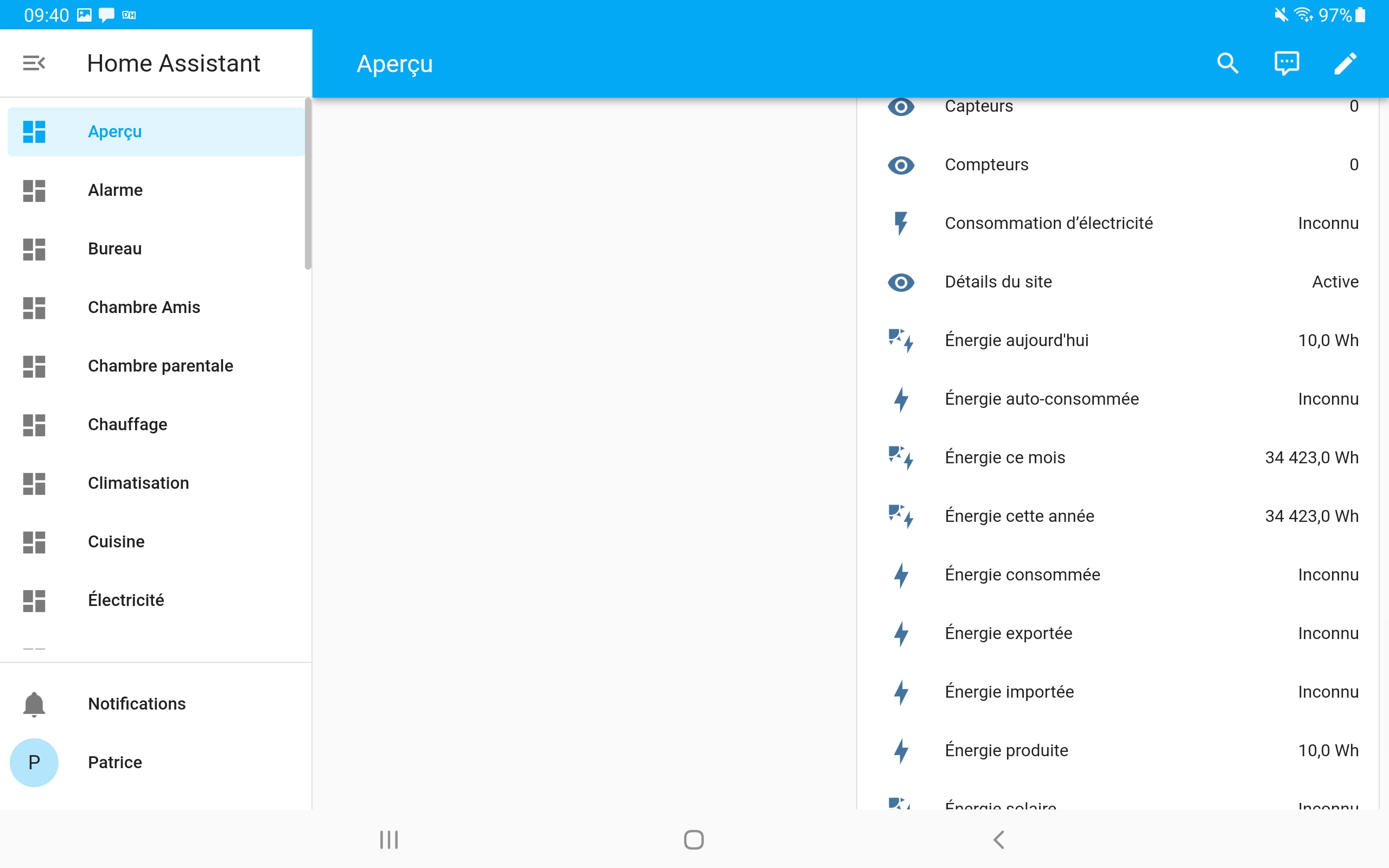Image resolution: width=1389 pixels, height=868 pixels.
Task: Open the Électricité dashboard
Action: click(x=156, y=601)
